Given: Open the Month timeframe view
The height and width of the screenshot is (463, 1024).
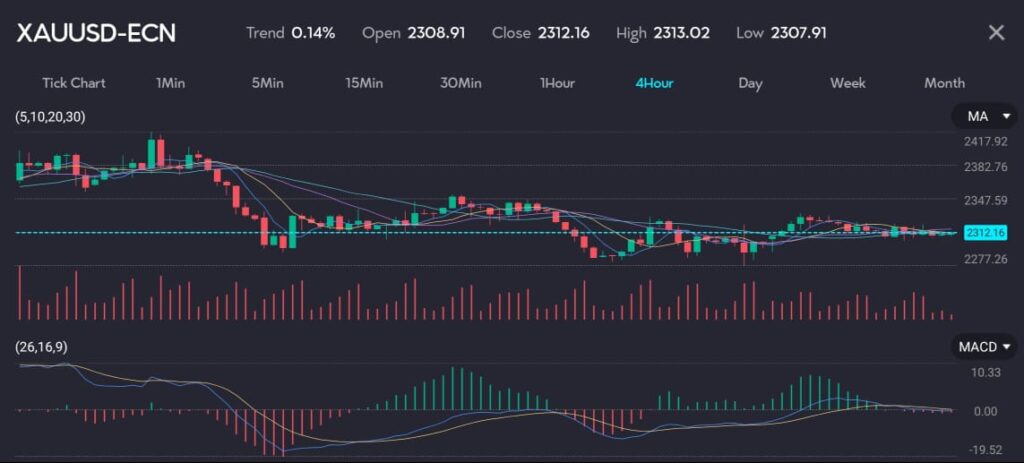Looking at the screenshot, I should coord(944,83).
